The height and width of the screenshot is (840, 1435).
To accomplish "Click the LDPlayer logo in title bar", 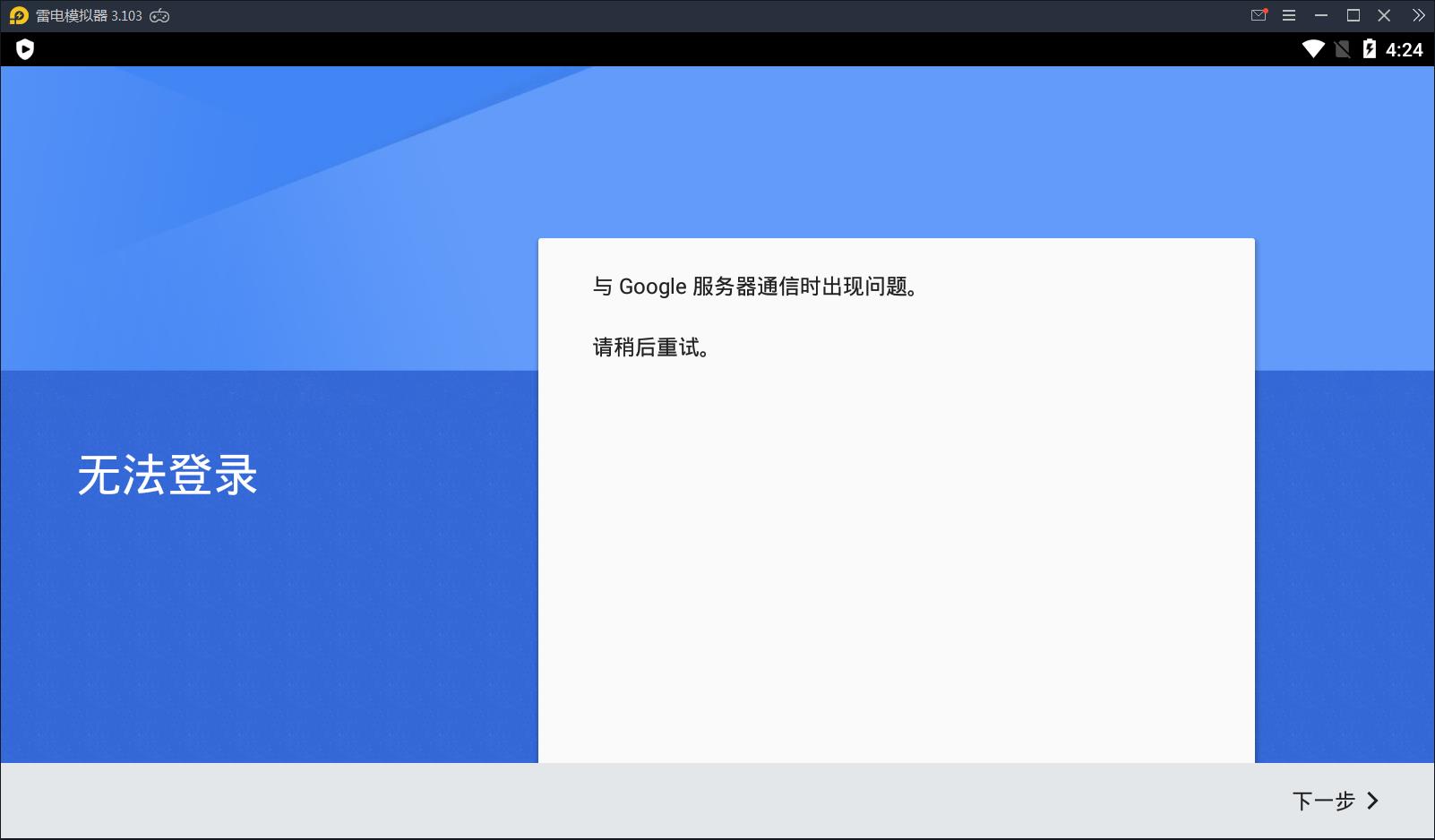I will click(x=19, y=16).
